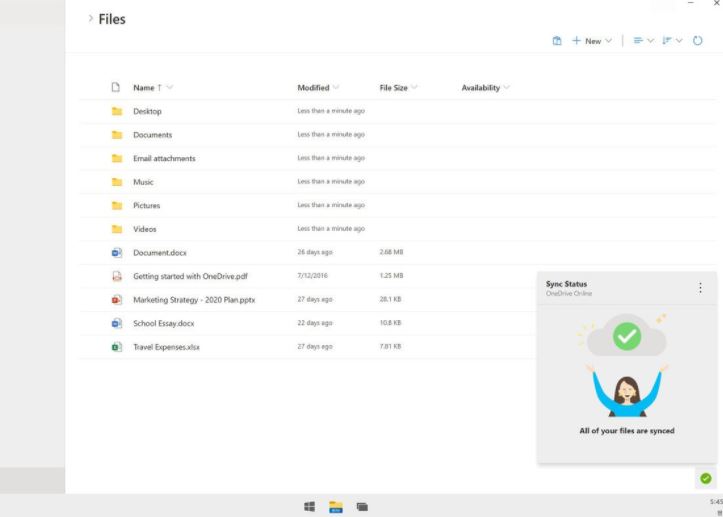Click the Modified column header
The image size is (723, 517).
click(313, 88)
